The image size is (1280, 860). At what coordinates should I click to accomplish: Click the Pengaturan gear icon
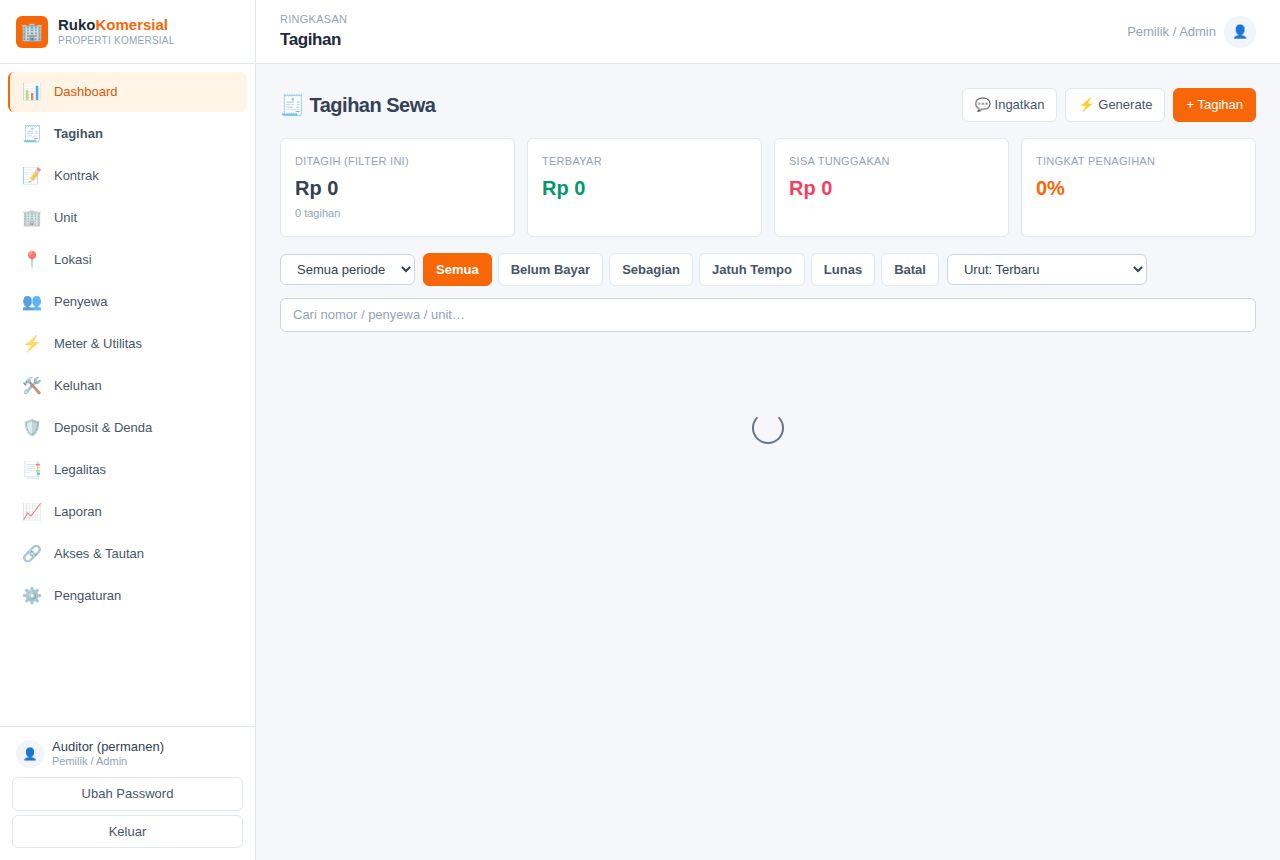(x=32, y=596)
